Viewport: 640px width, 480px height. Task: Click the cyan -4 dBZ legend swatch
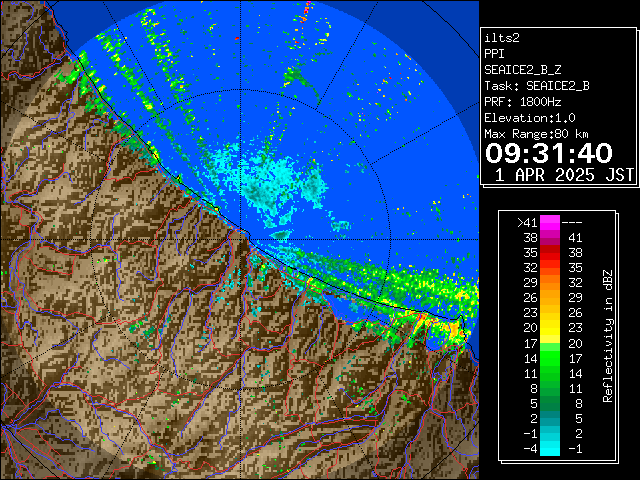click(550, 449)
